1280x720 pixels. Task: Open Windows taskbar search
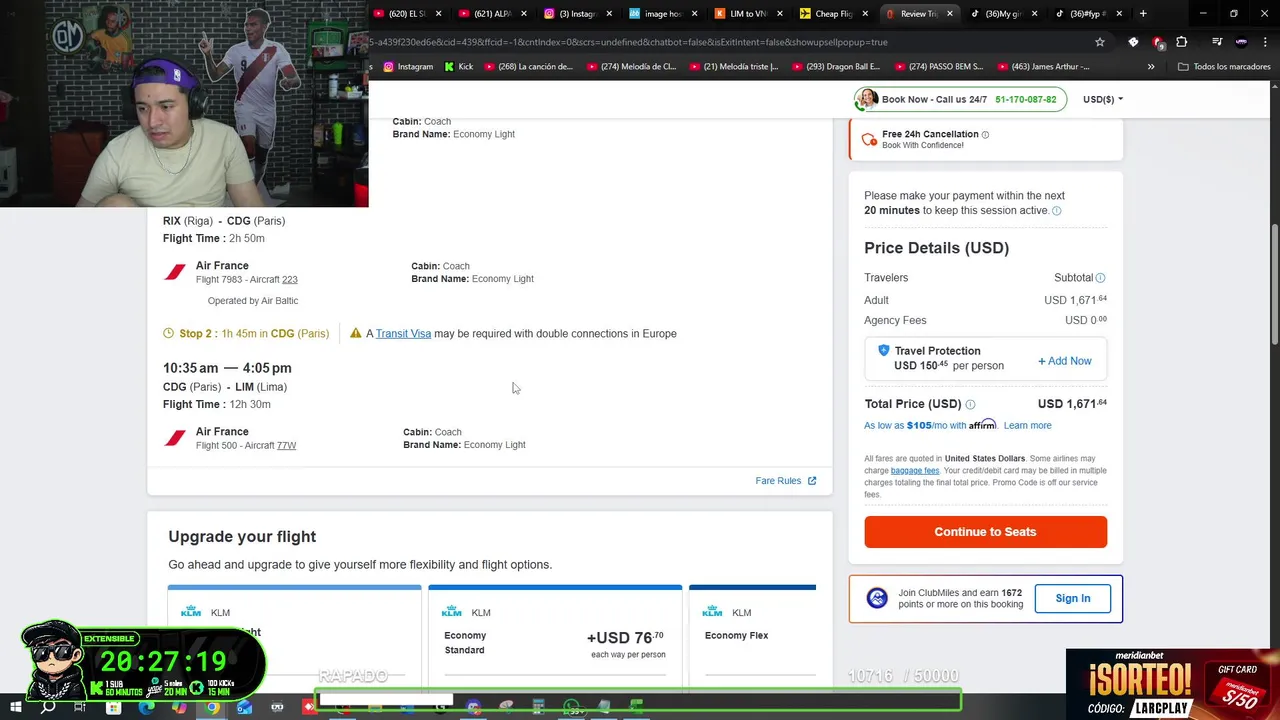(48, 707)
